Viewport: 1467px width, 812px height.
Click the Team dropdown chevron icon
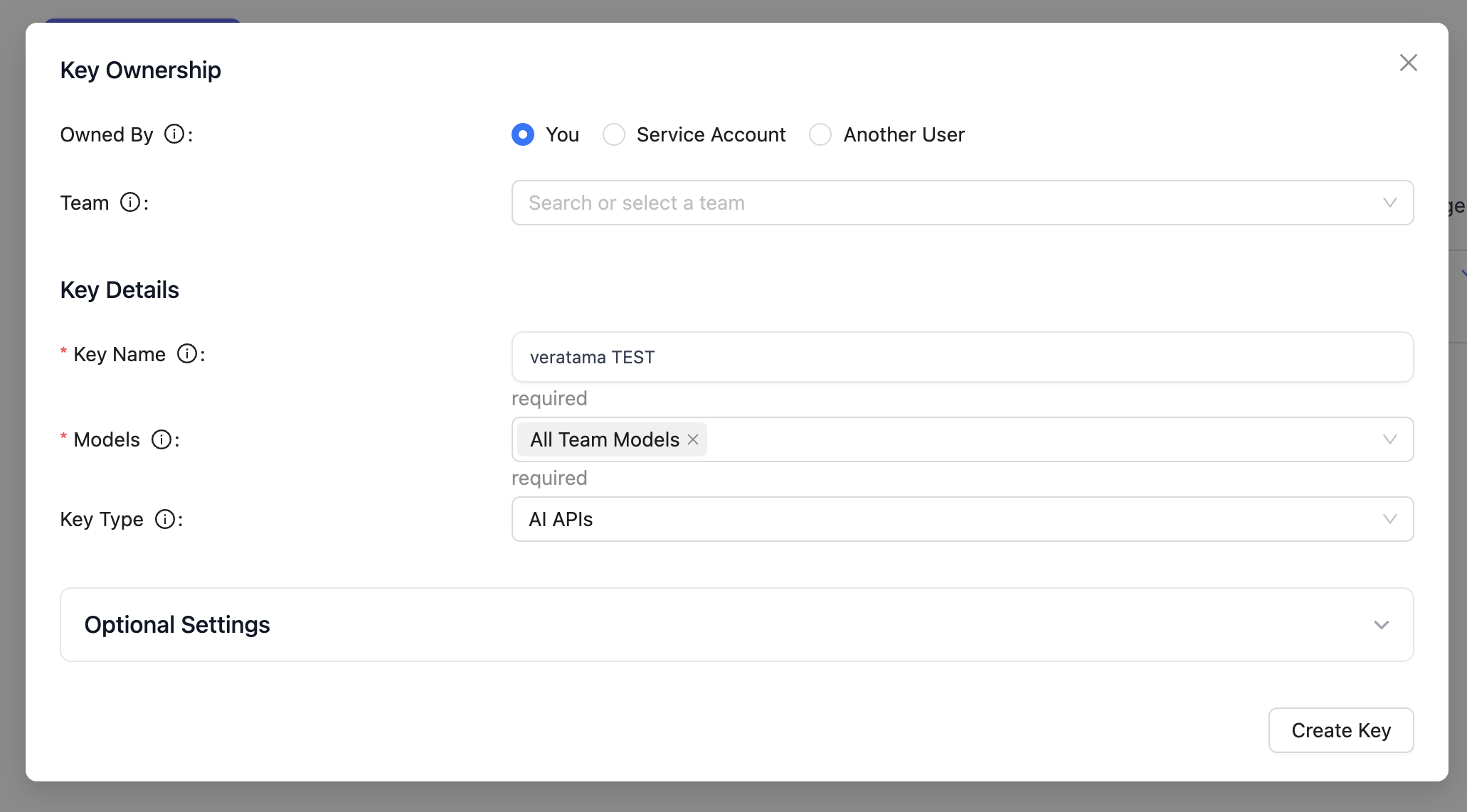tap(1389, 203)
